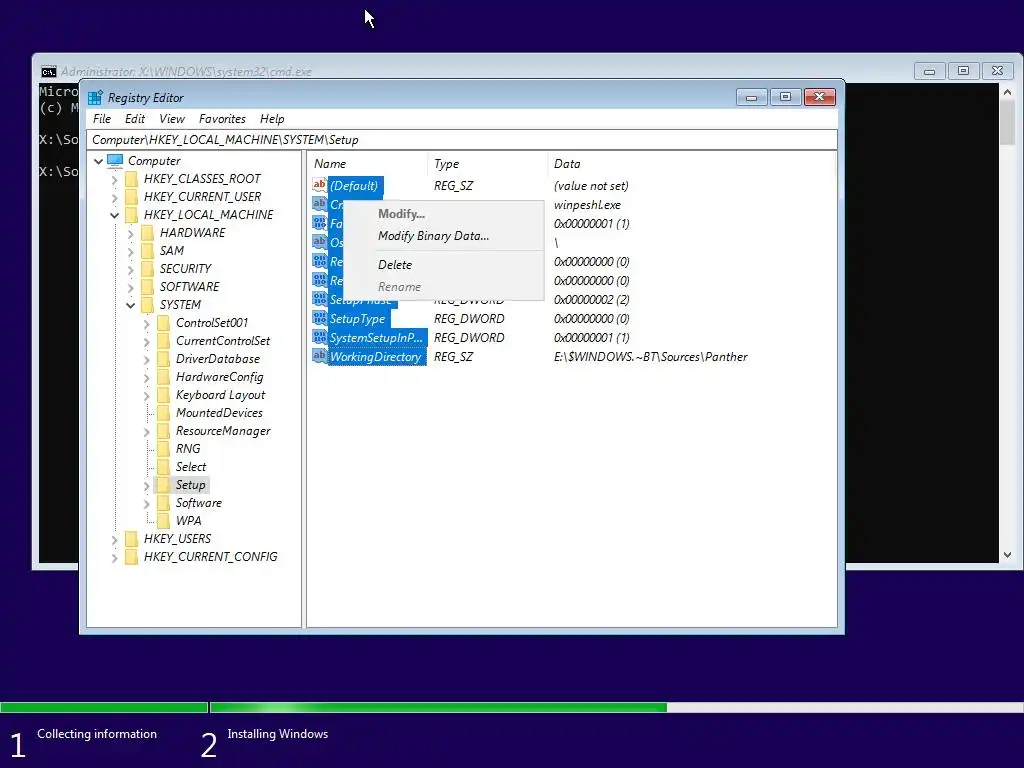This screenshot has height=768, width=1024.
Task: Open the Help menu
Action: (x=272, y=119)
